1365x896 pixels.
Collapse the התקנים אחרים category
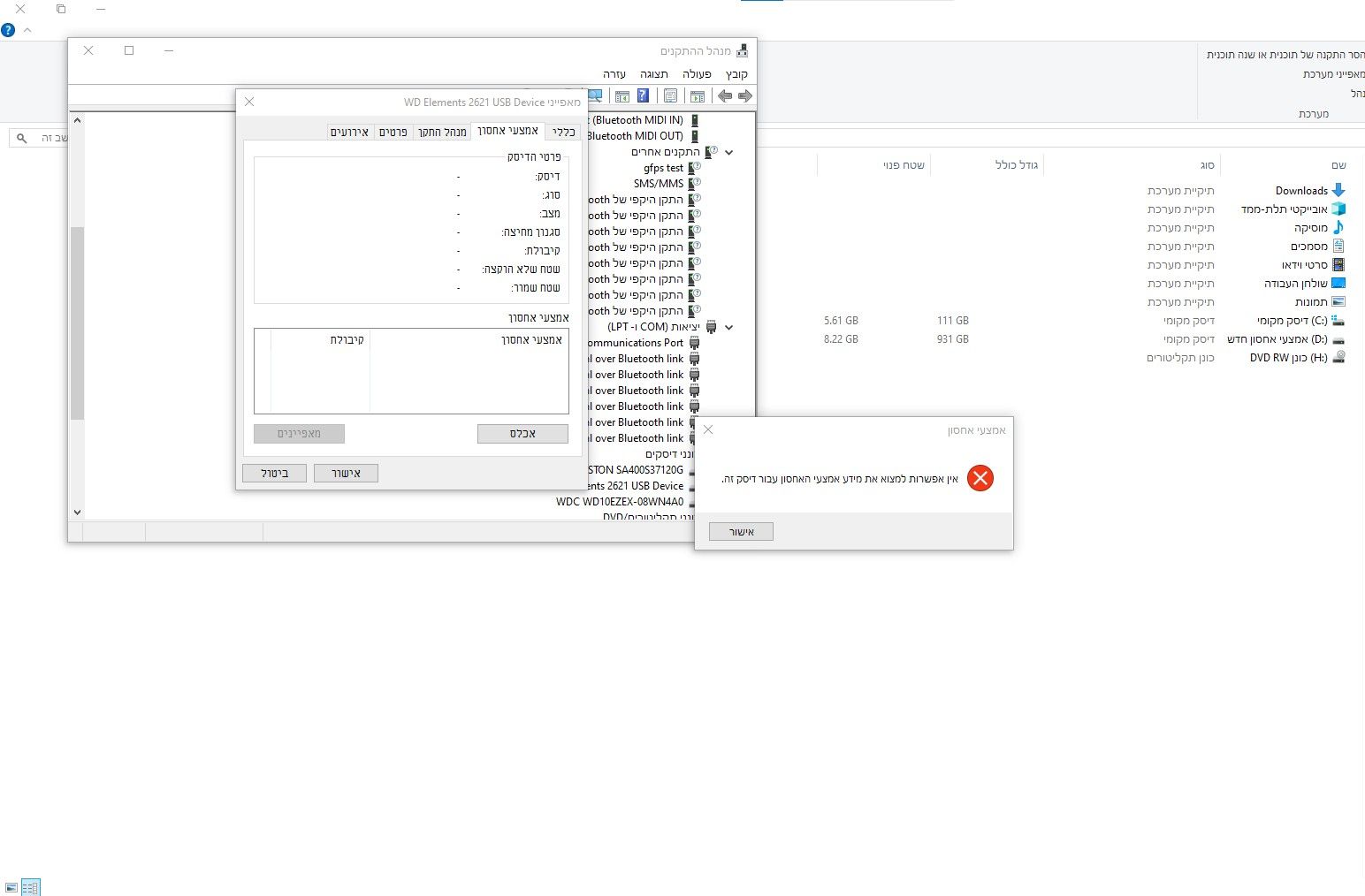pyautogui.click(x=729, y=152)
